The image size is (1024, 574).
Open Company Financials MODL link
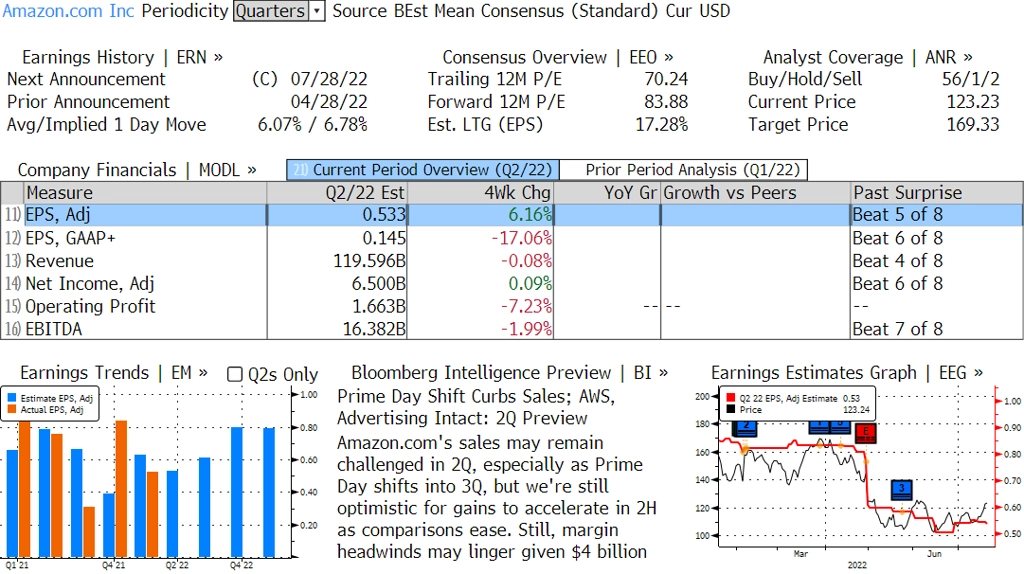click(137, 170)
